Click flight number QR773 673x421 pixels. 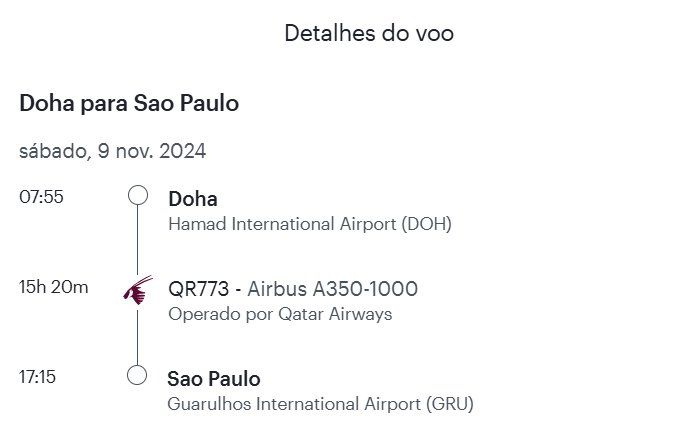point(198,289)
